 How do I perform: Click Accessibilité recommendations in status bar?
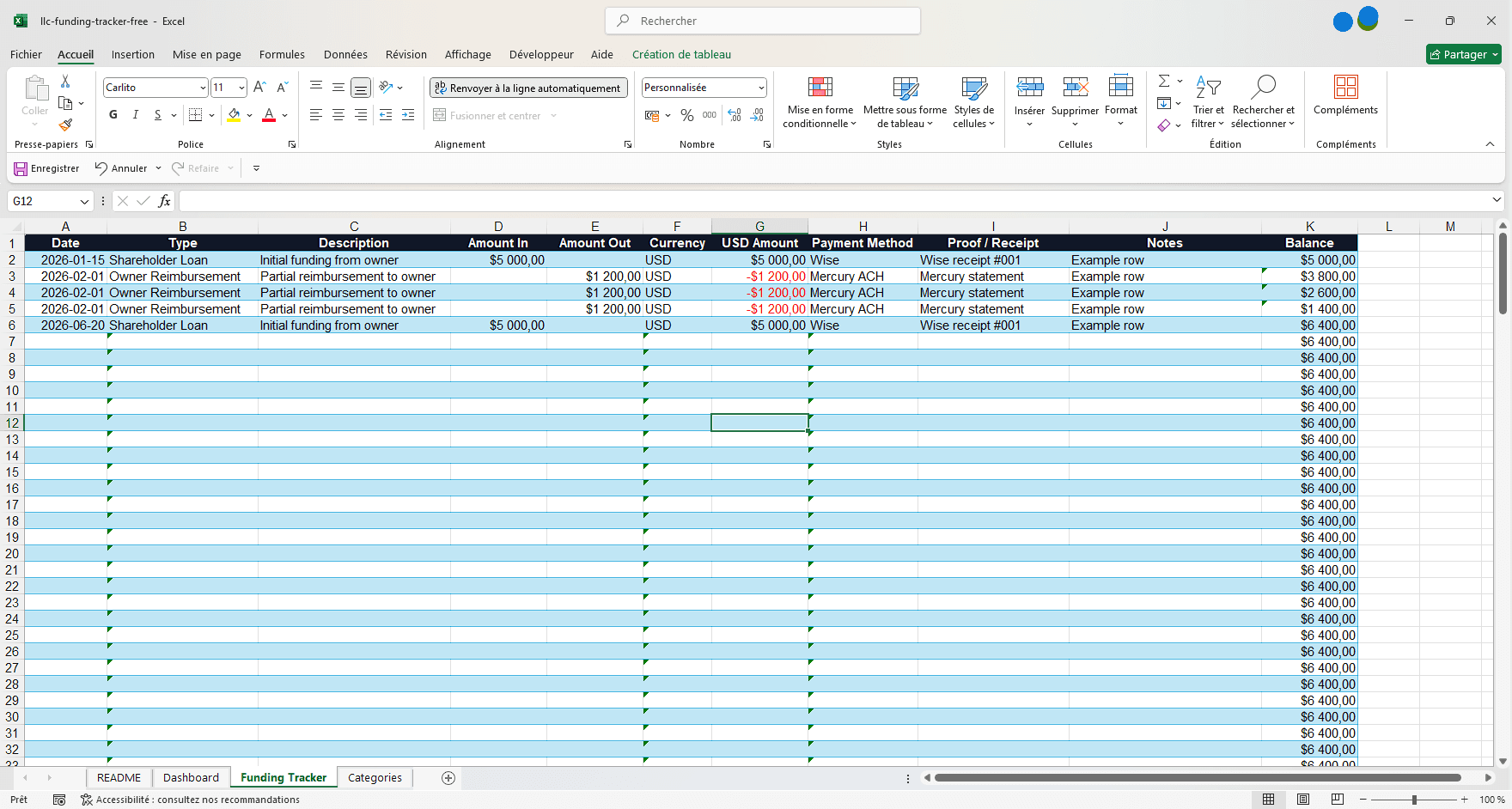[x=190, y=800]
